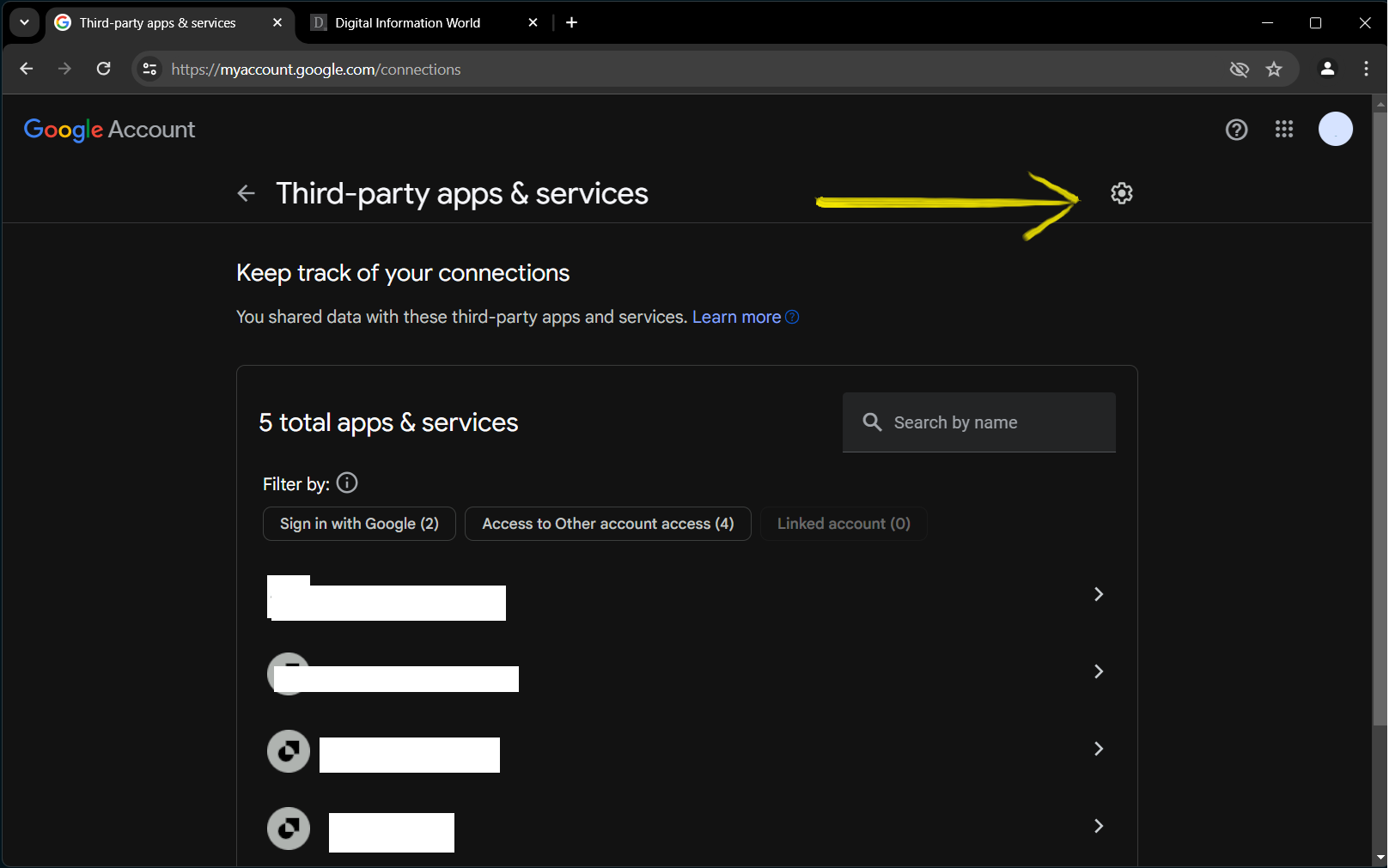Expand the second app row chevron

tap(1098, 671)
